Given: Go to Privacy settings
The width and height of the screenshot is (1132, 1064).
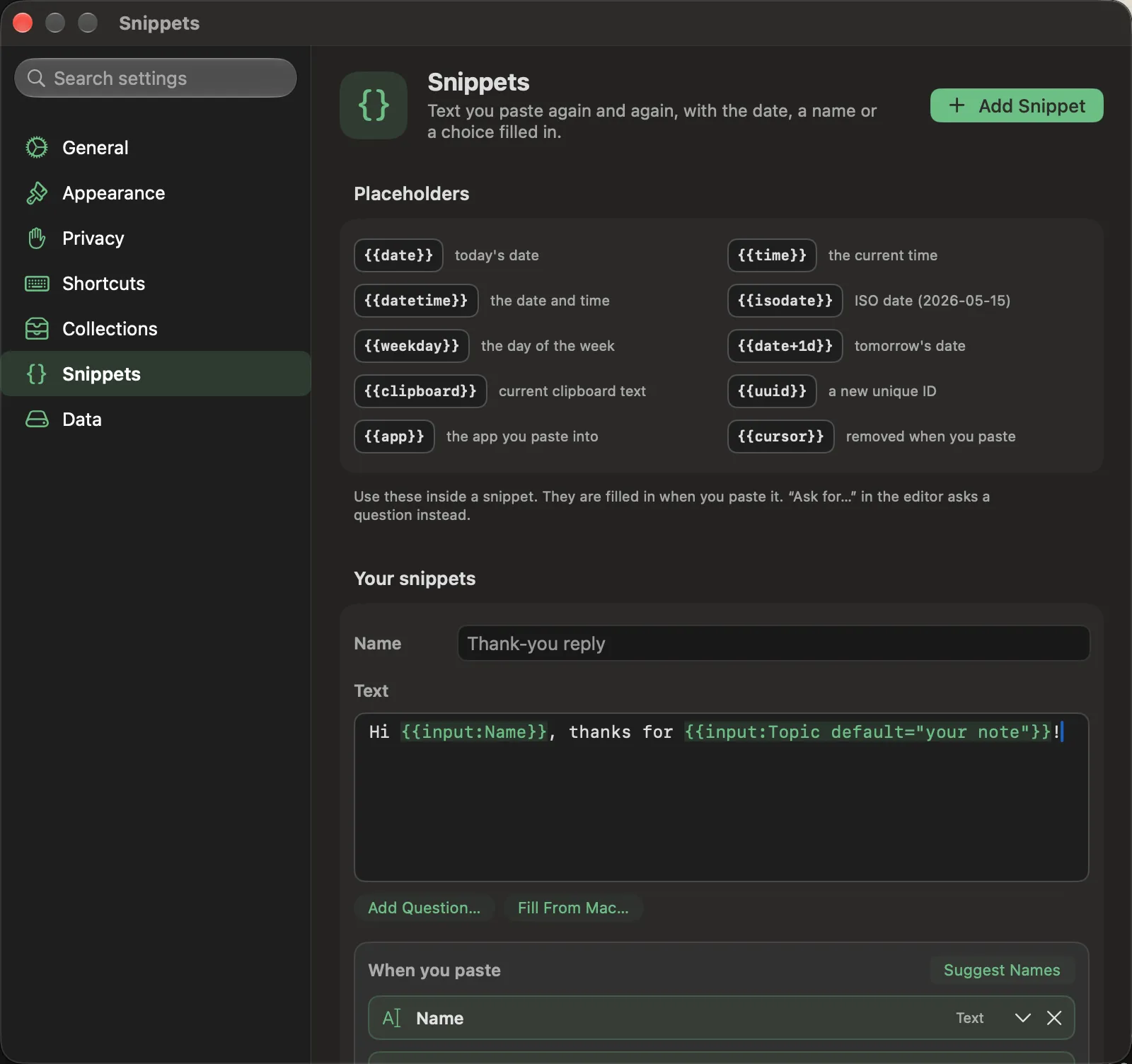Looking at the screenshot, I should [156, 238].
